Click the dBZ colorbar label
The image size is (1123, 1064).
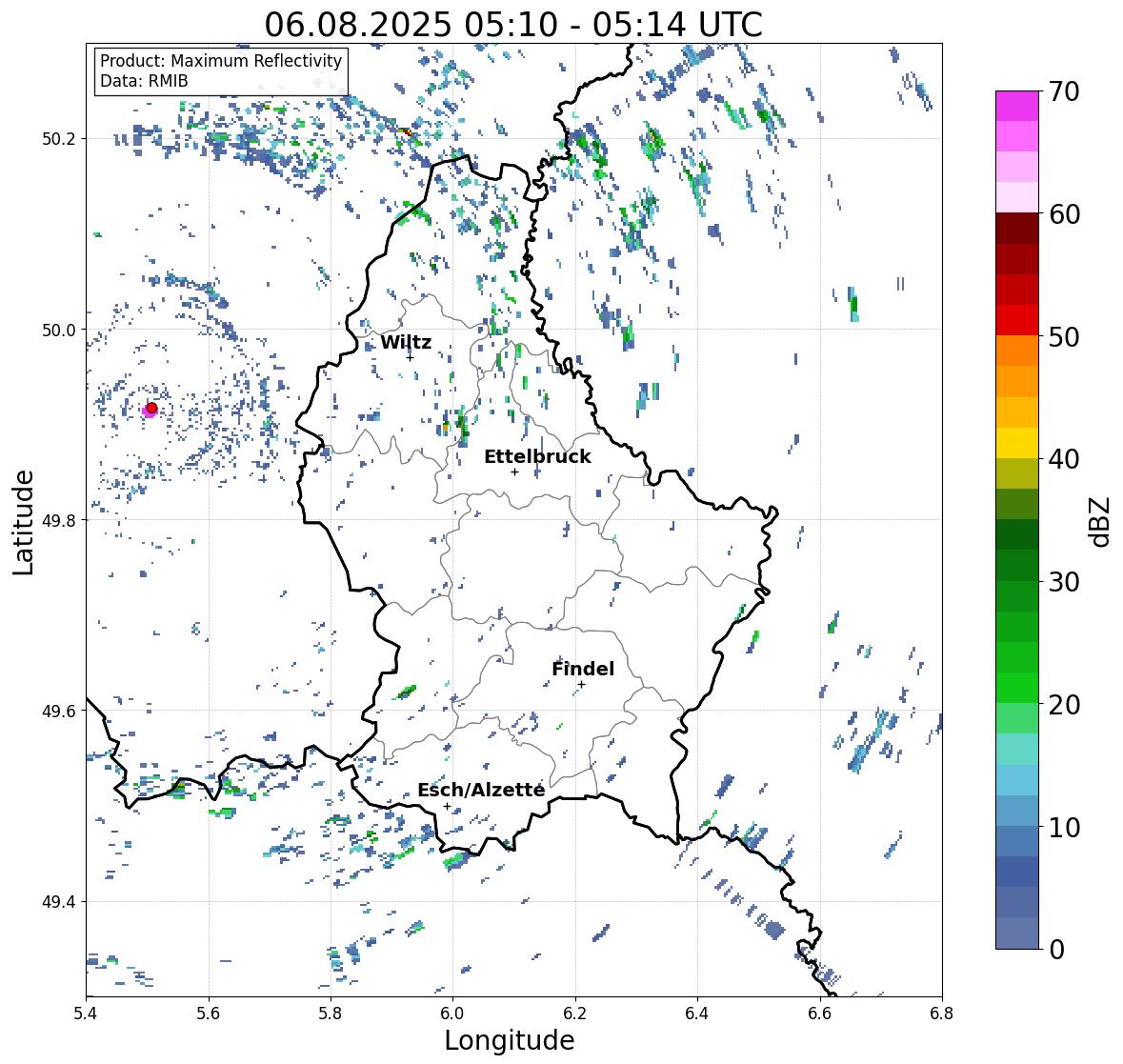1101,522
